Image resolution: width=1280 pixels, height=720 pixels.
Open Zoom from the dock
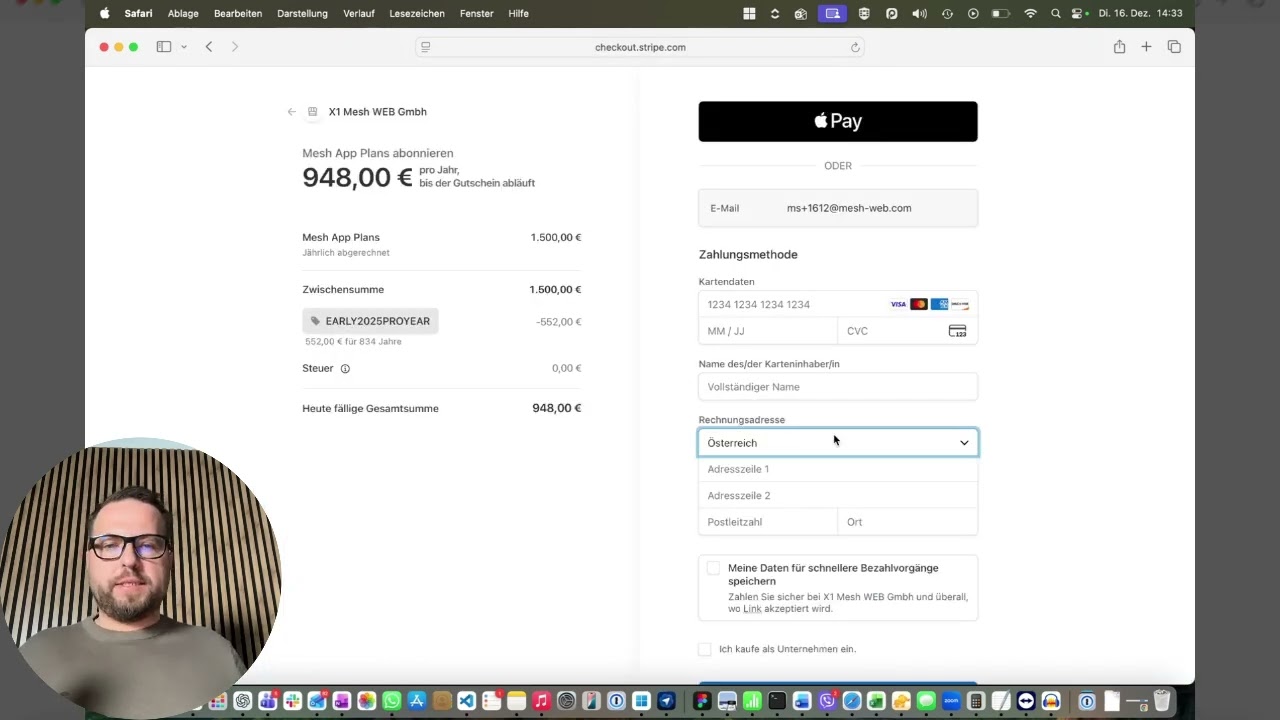[951, 701]
